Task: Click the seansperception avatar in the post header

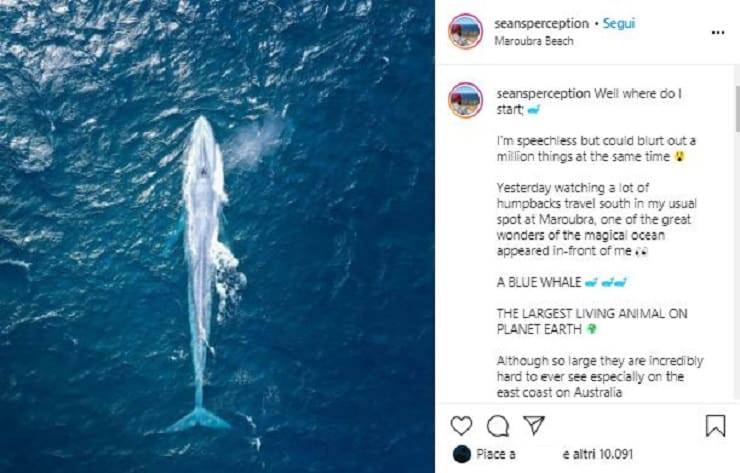Action: pyautogui.click(x=466, y=32)
